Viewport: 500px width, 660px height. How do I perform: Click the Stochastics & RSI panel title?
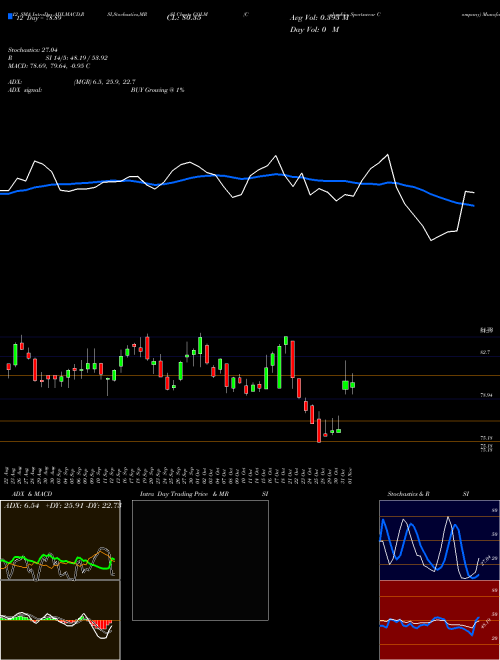(x=428, y=494)
